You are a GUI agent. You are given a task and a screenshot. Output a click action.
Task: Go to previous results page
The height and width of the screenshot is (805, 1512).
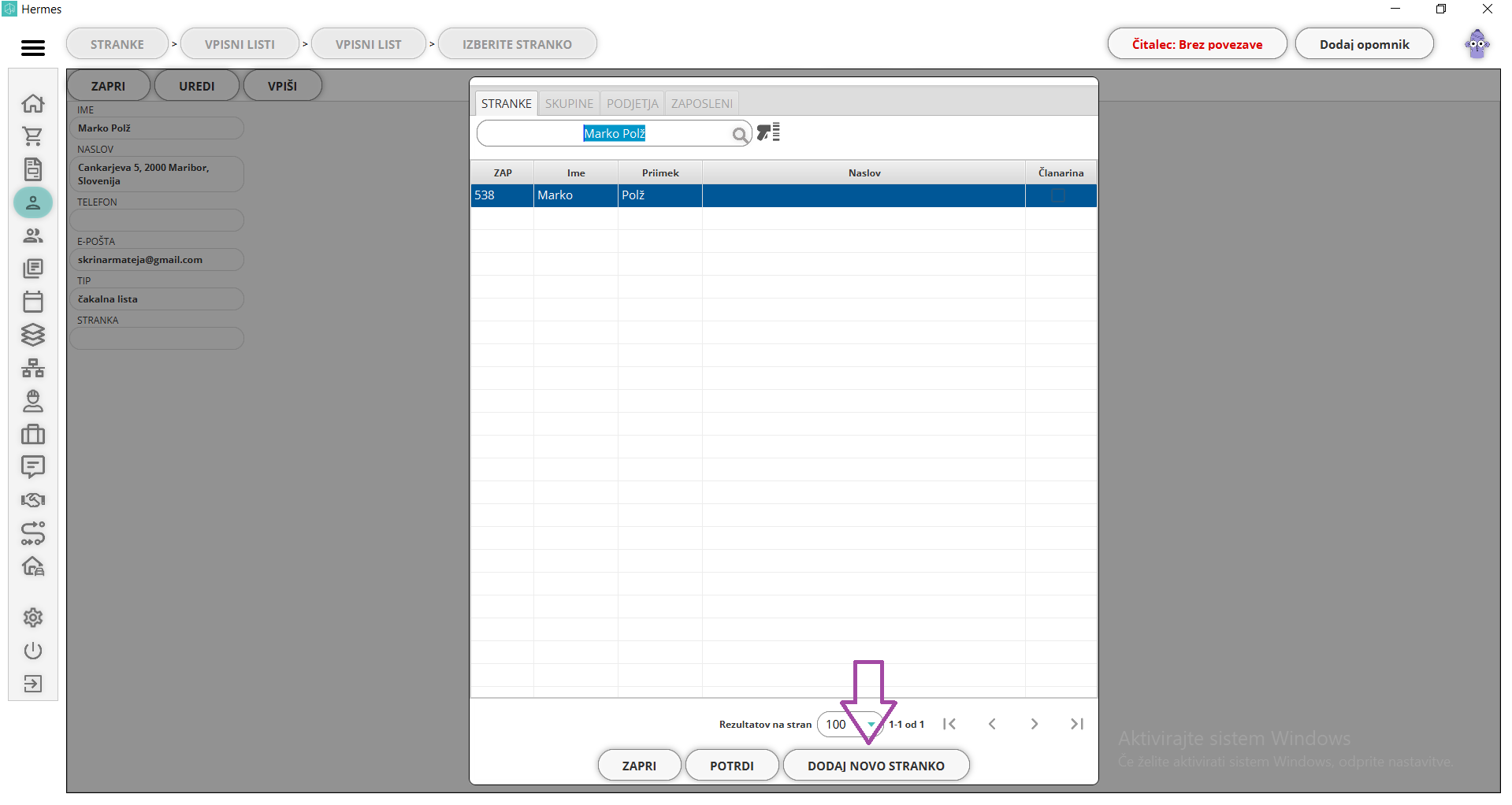[992, 724]
